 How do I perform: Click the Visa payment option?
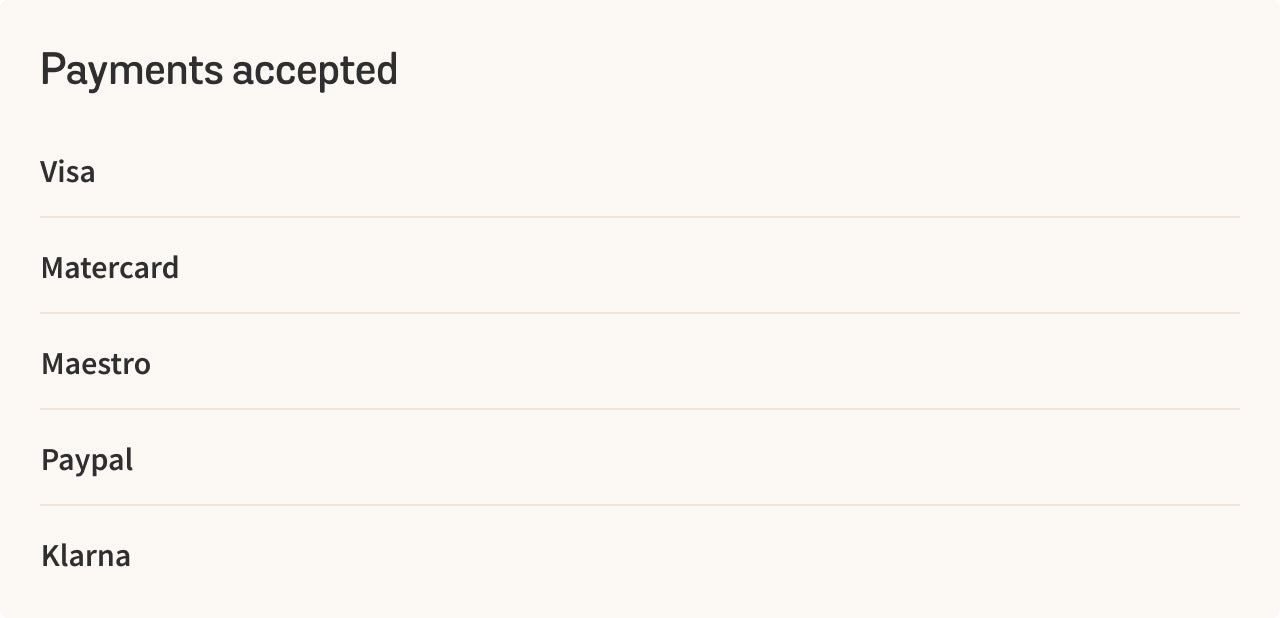pyautogui.click(x=640, y=171)
